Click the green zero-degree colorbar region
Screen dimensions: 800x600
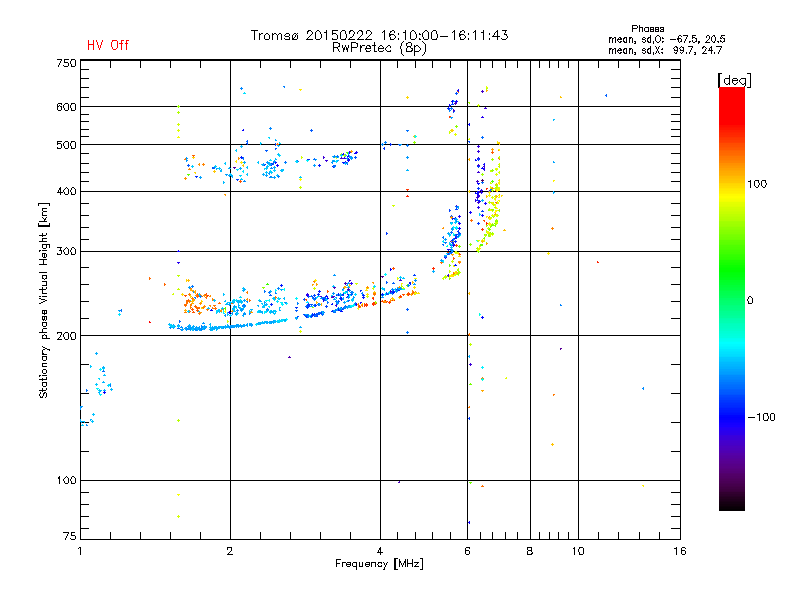[732, 299]
